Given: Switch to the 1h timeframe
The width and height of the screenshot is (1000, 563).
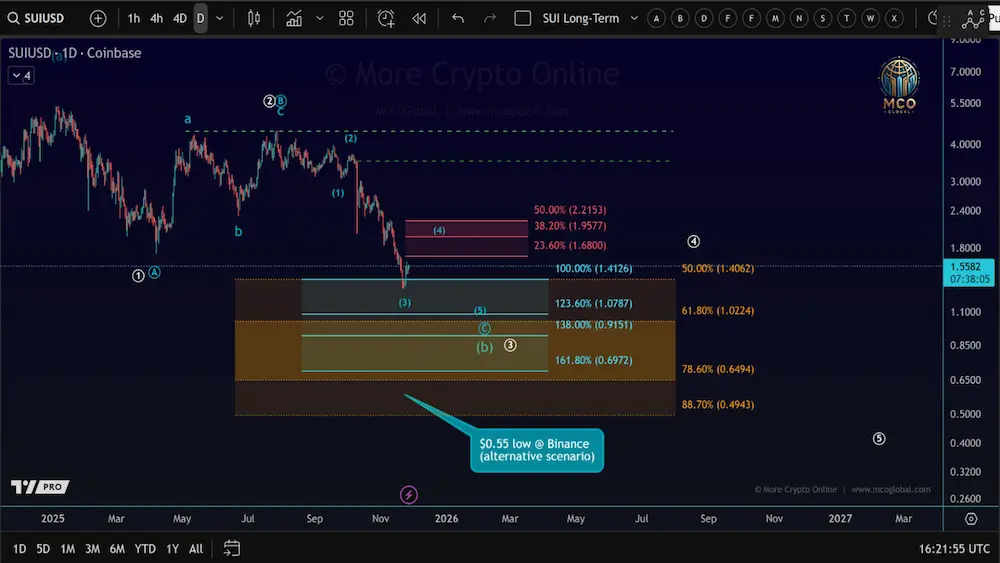Looking at the screenshot, I should (134, 18).
